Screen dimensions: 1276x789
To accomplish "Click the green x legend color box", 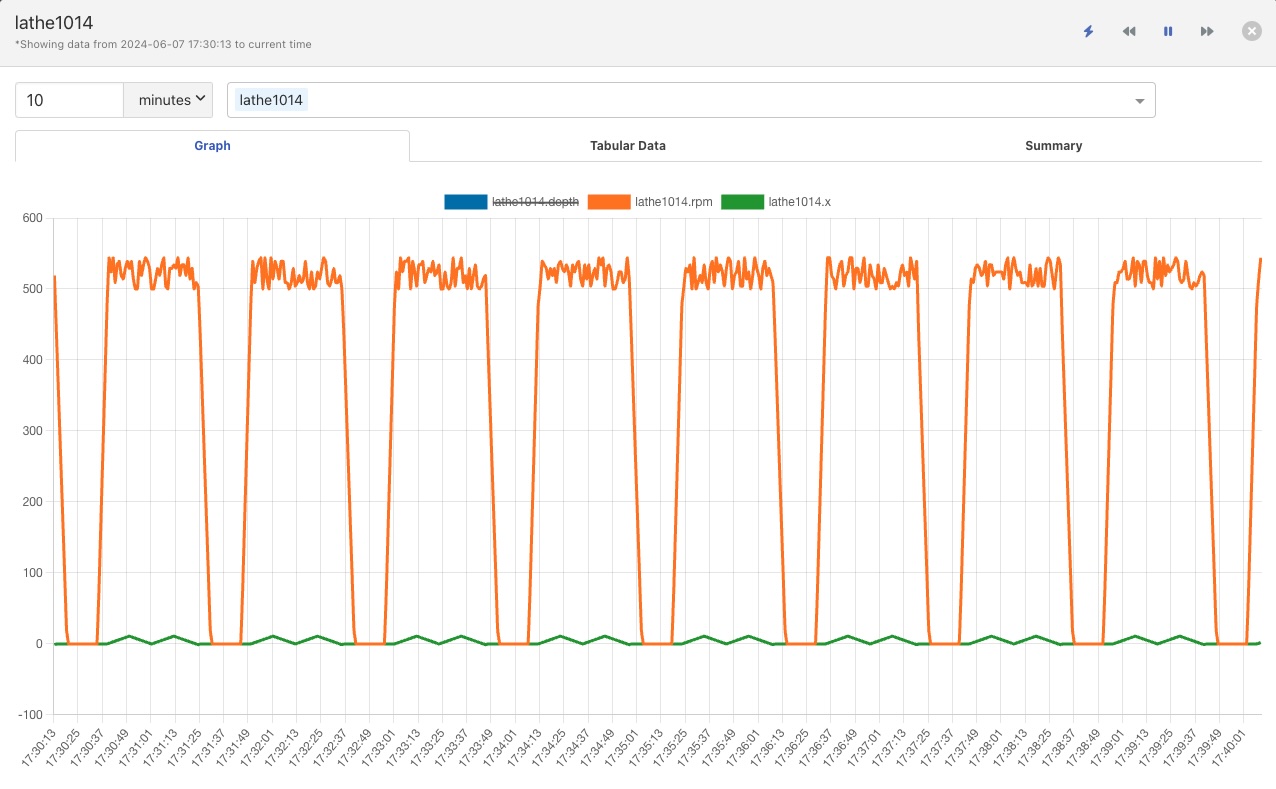I will click(741, 202).
